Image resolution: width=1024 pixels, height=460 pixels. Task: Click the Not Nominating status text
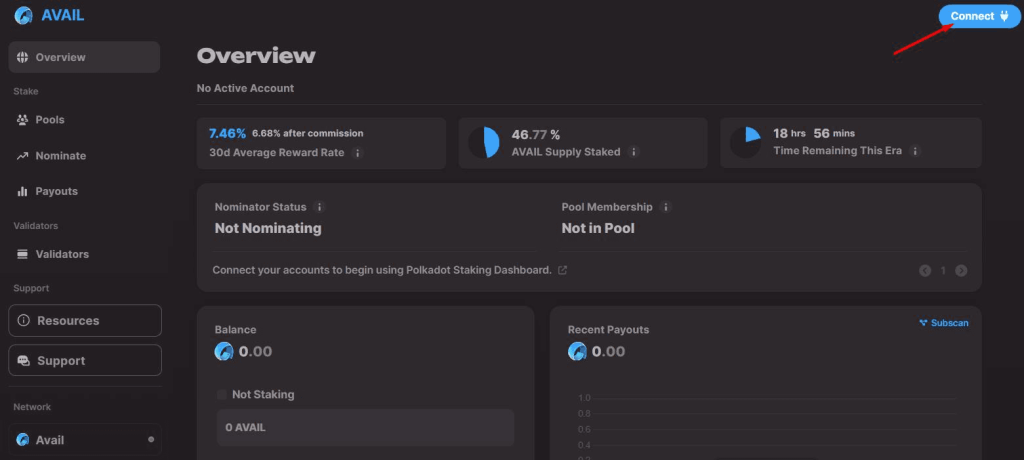pyautogui.click(x=268, y=229)
